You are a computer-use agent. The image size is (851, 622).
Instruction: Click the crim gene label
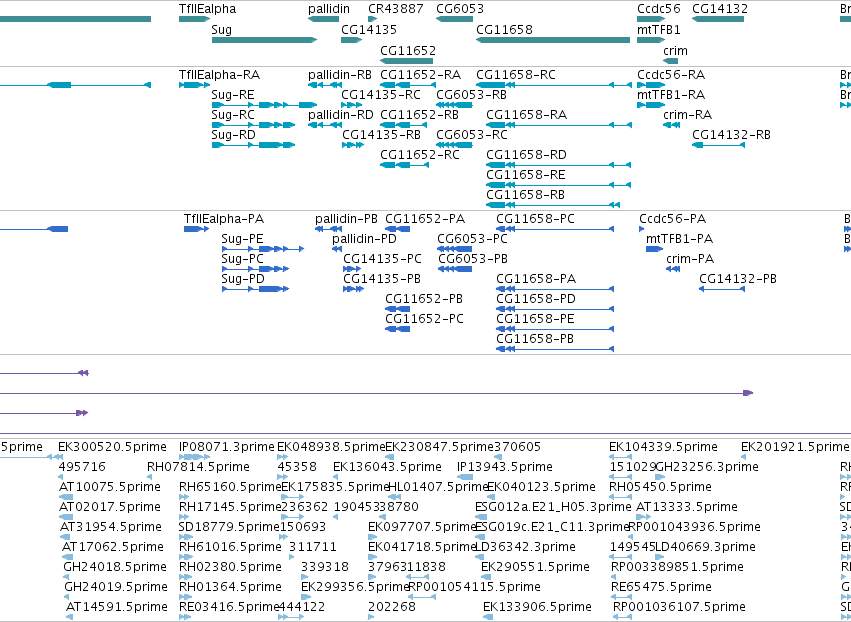coord(675,50)
